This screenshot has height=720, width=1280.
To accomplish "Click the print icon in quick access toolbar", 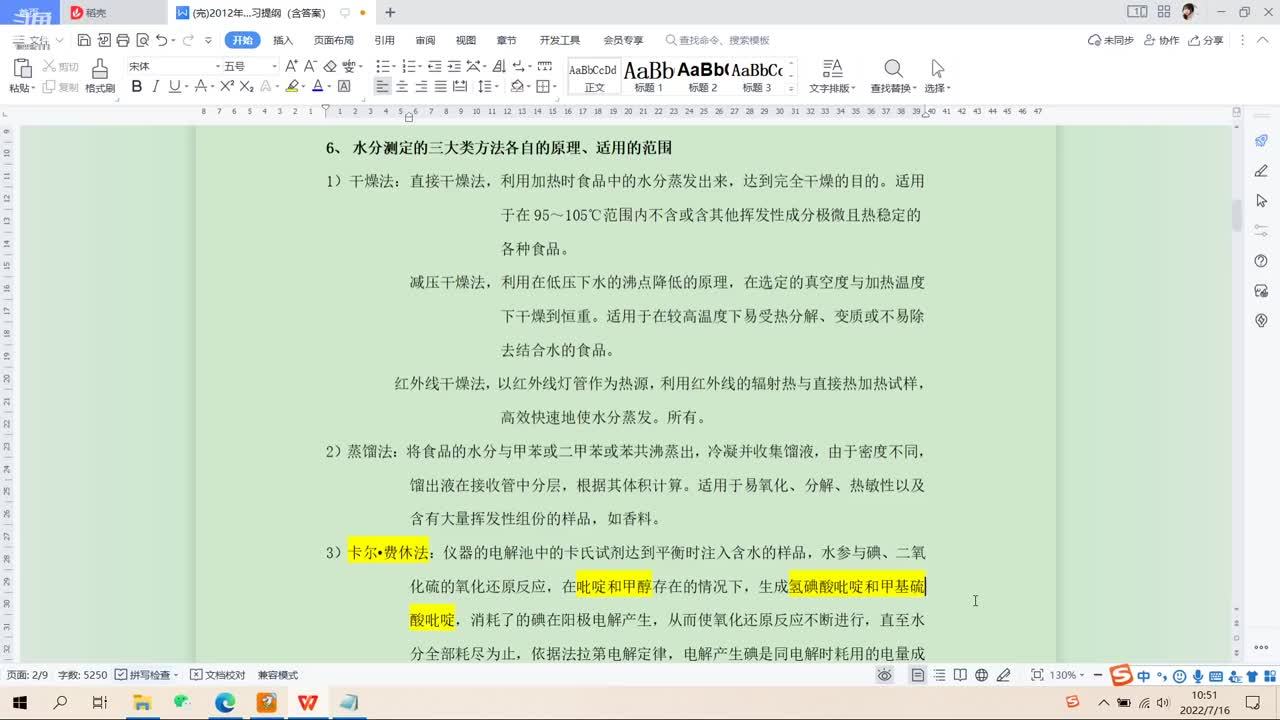I will (123, 40).
